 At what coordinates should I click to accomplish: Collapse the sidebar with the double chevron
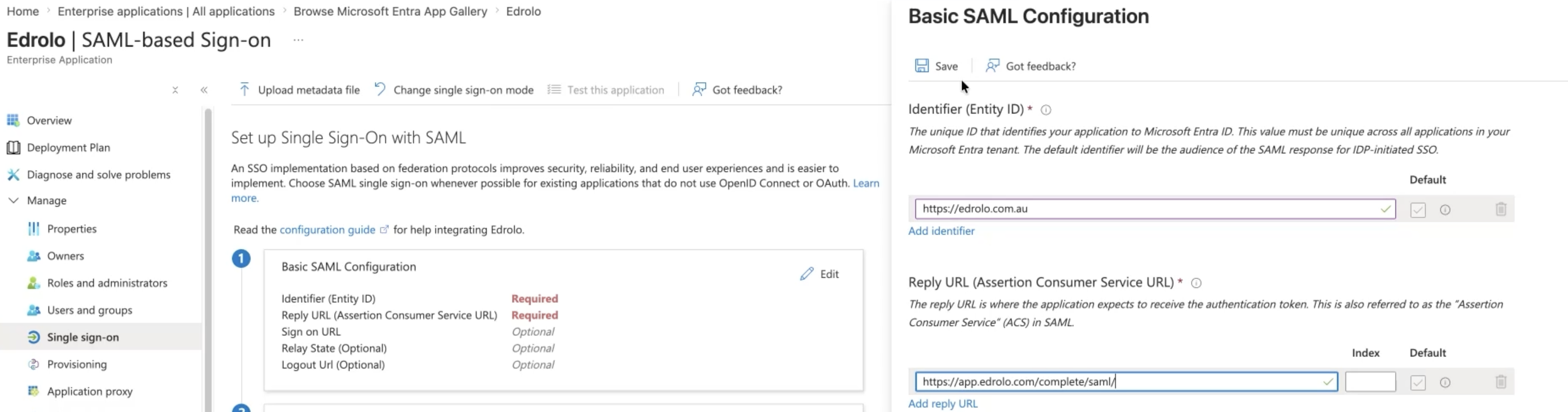[x=204, y=90]
